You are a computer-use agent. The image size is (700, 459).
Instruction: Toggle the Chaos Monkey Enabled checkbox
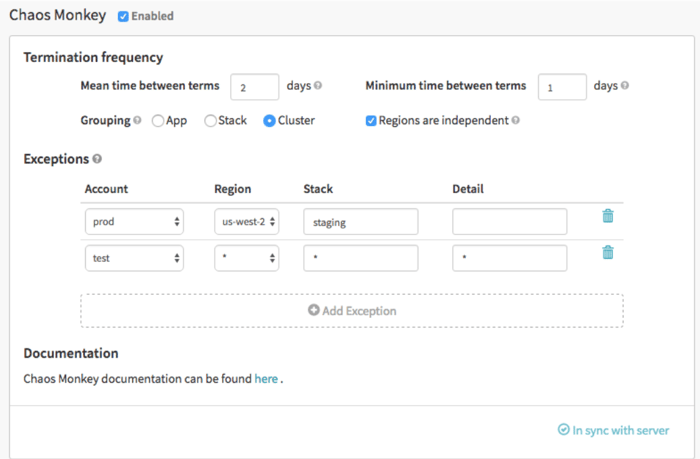click(123, 17)
